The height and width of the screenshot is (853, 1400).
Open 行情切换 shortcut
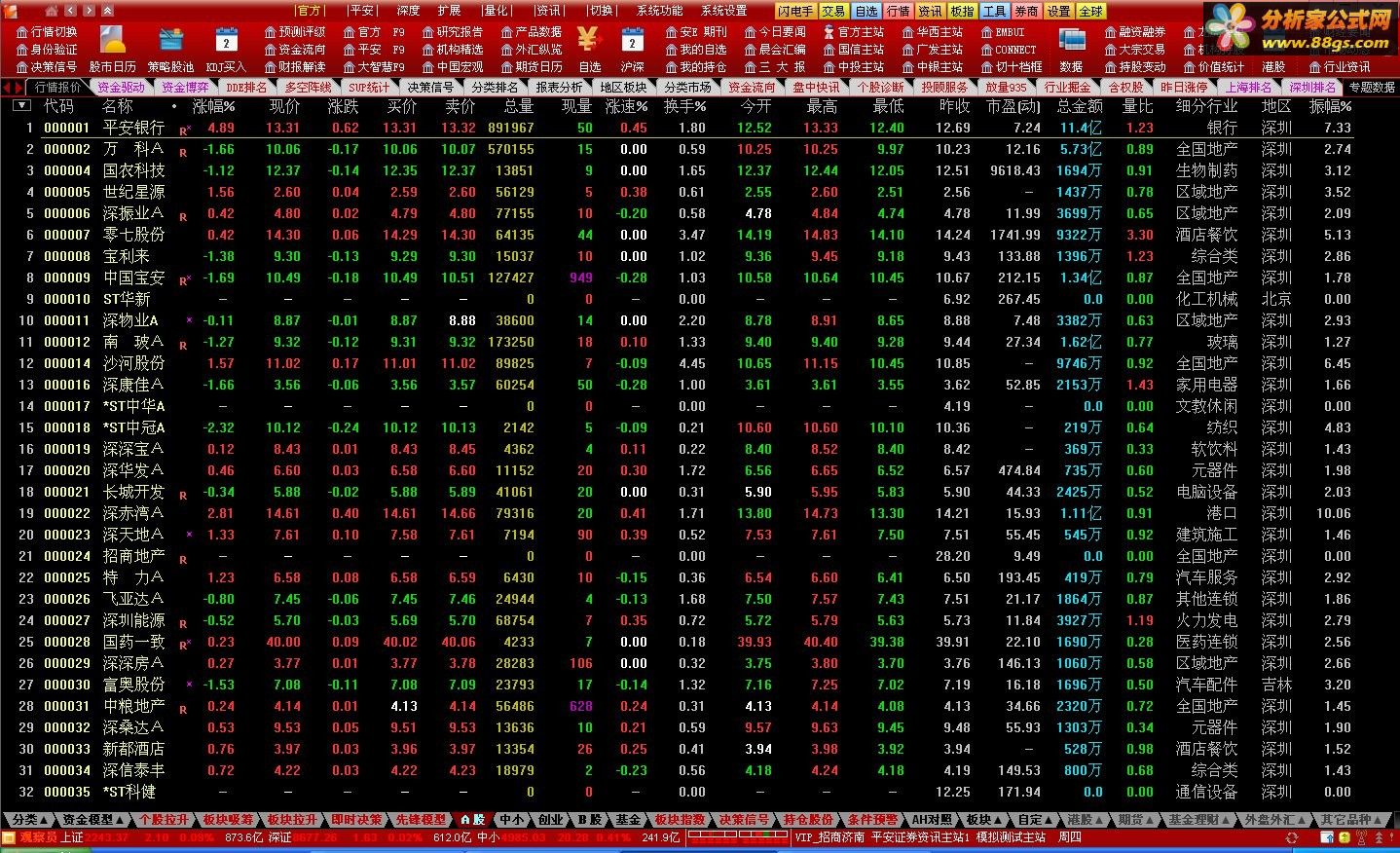coord(46,32)
